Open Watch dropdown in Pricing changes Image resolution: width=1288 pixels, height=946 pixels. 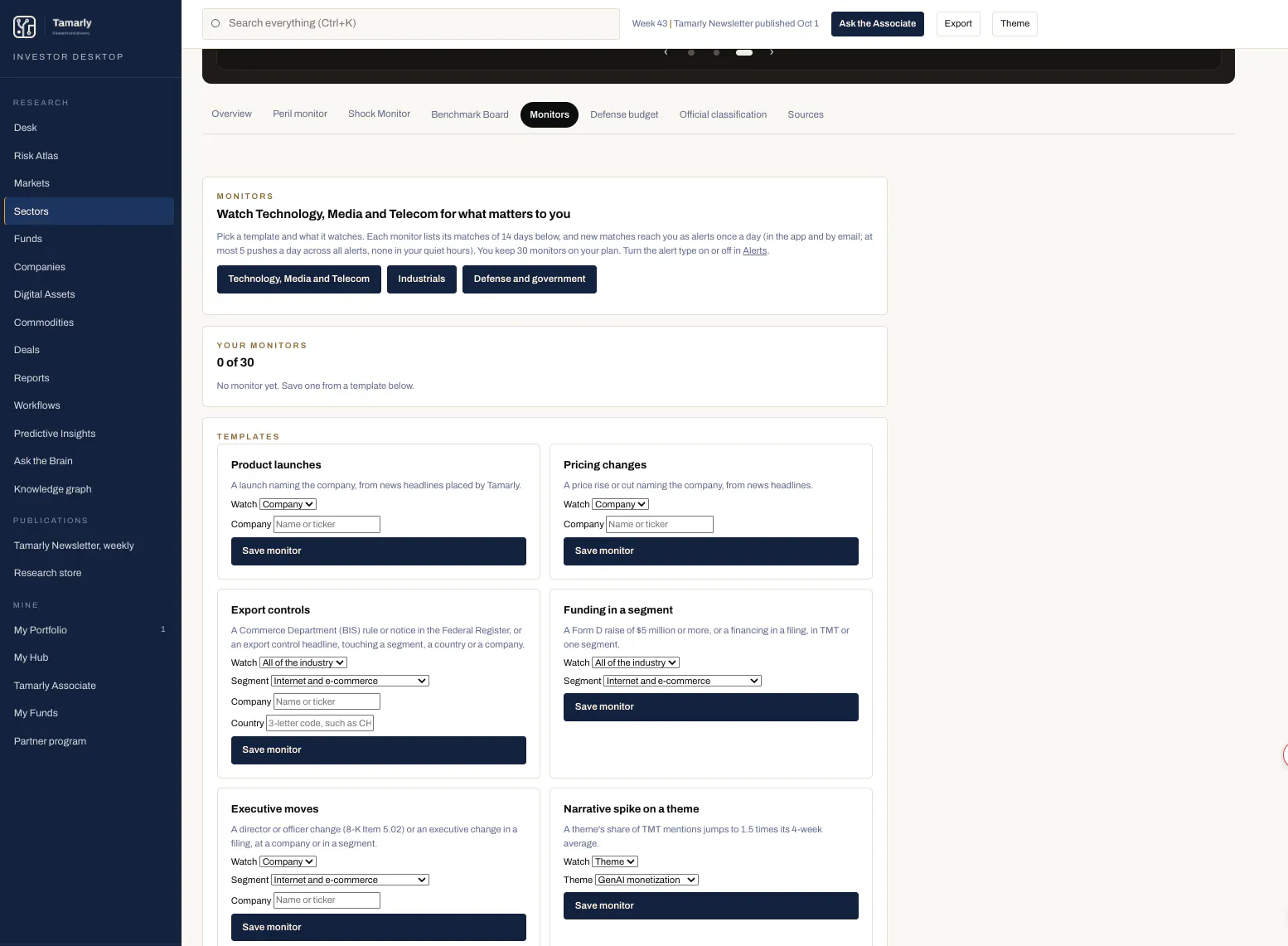(x=621, y=504)
